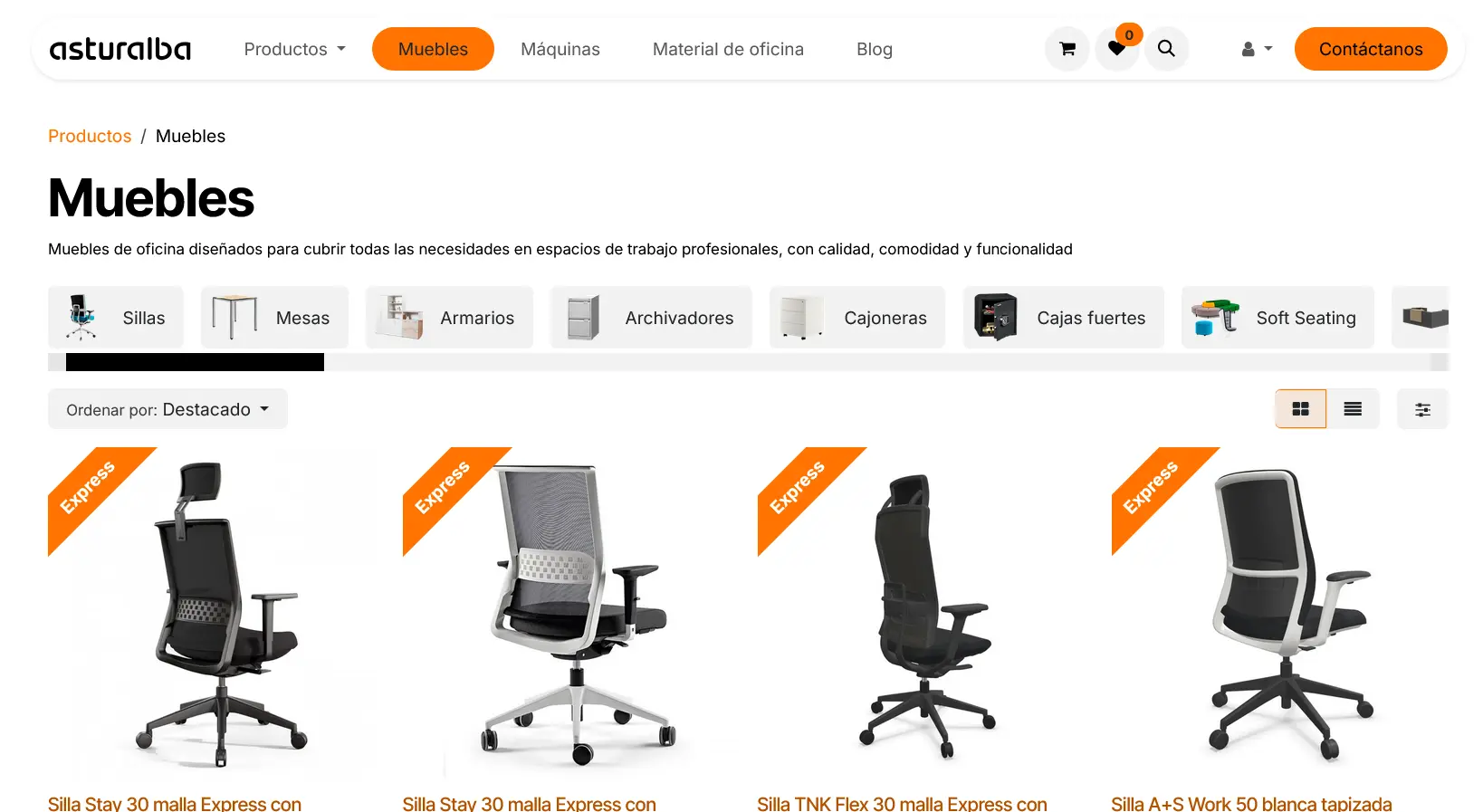The width and height of the screenshot is (1483, 812).
Task: Click the Contáctanos button
Action: pyautogui.click(x=1371, y=49)
